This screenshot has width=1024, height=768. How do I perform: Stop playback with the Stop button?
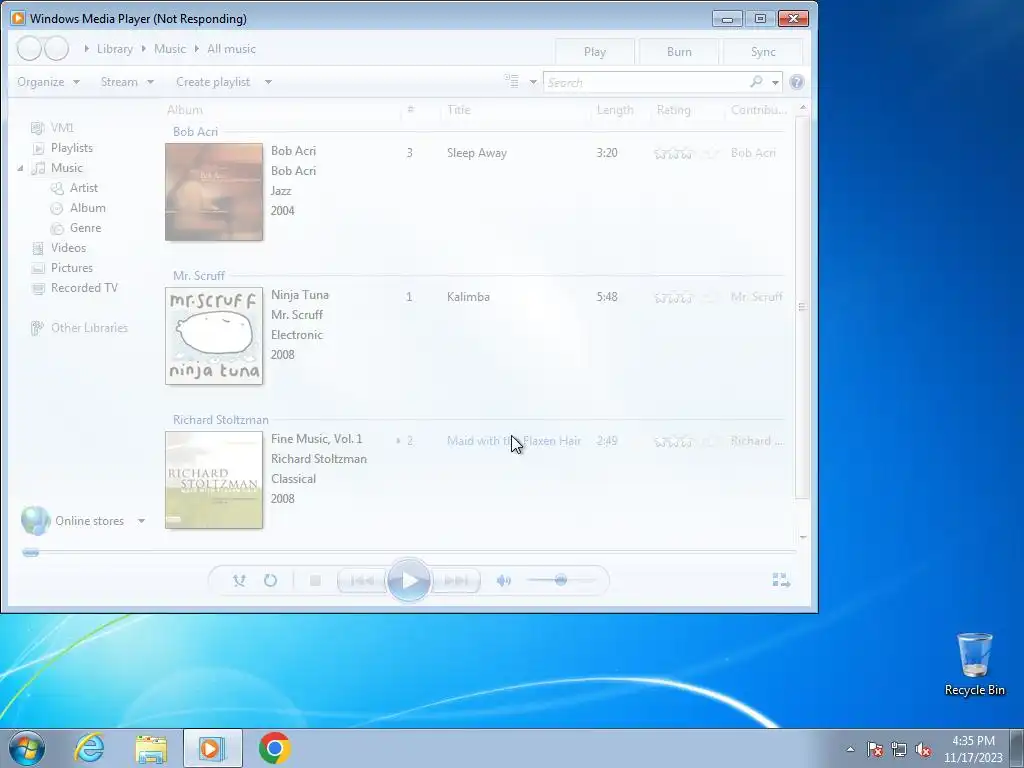tap(315, 581)
